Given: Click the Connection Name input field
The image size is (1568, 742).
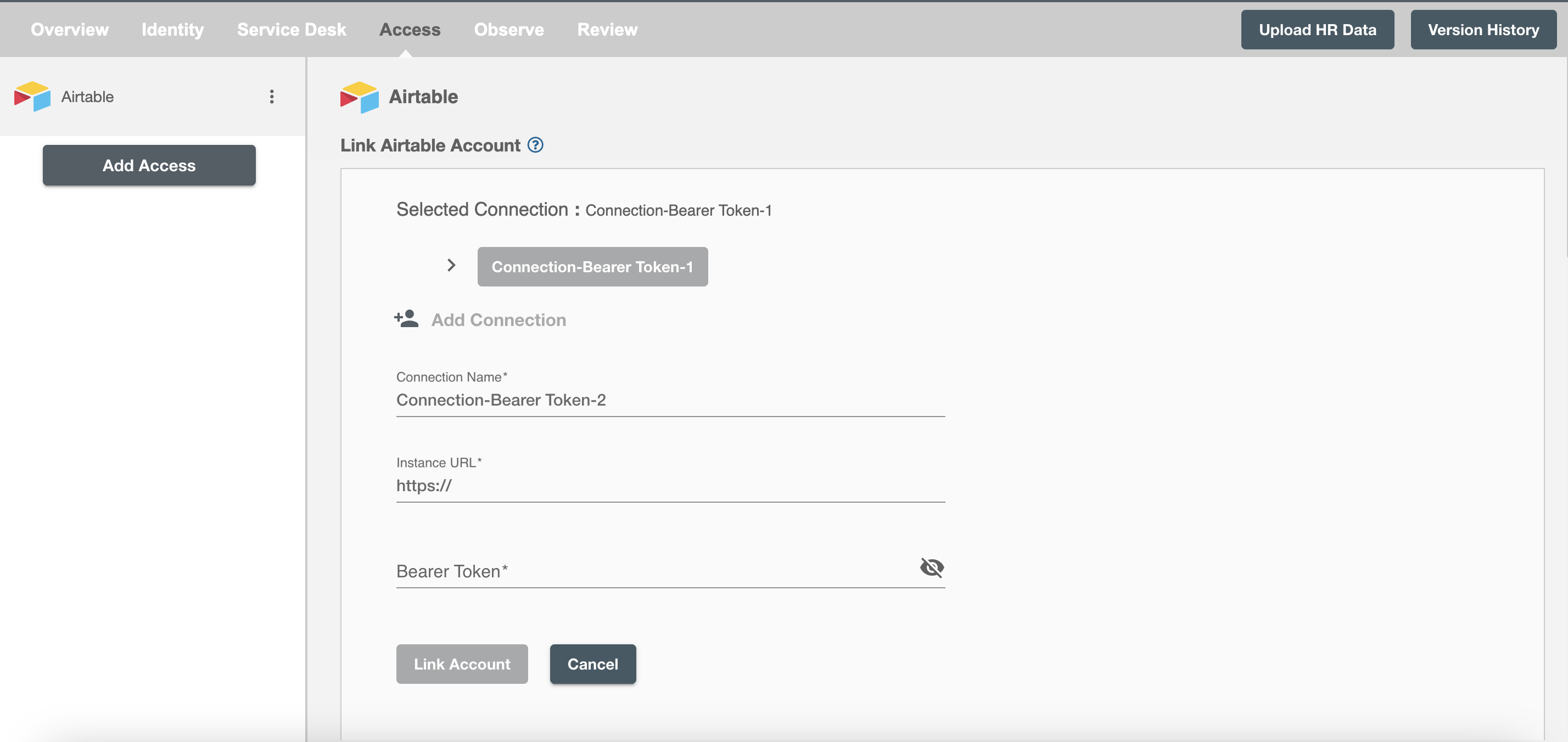Looking at the screenshot, I should pyautogui.click(x=670, y=399).
